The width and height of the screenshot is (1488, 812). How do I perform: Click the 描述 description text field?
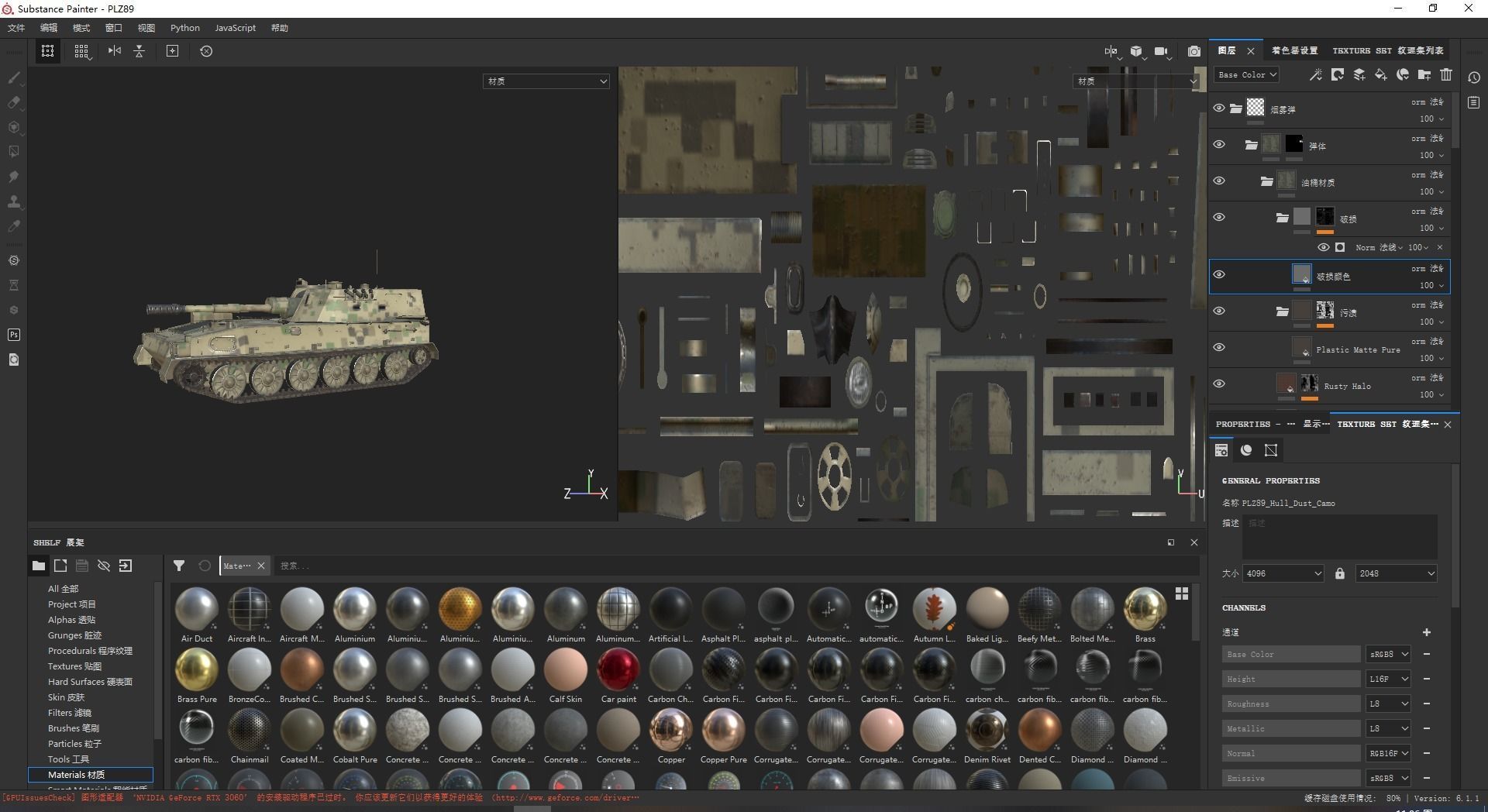1339,536
